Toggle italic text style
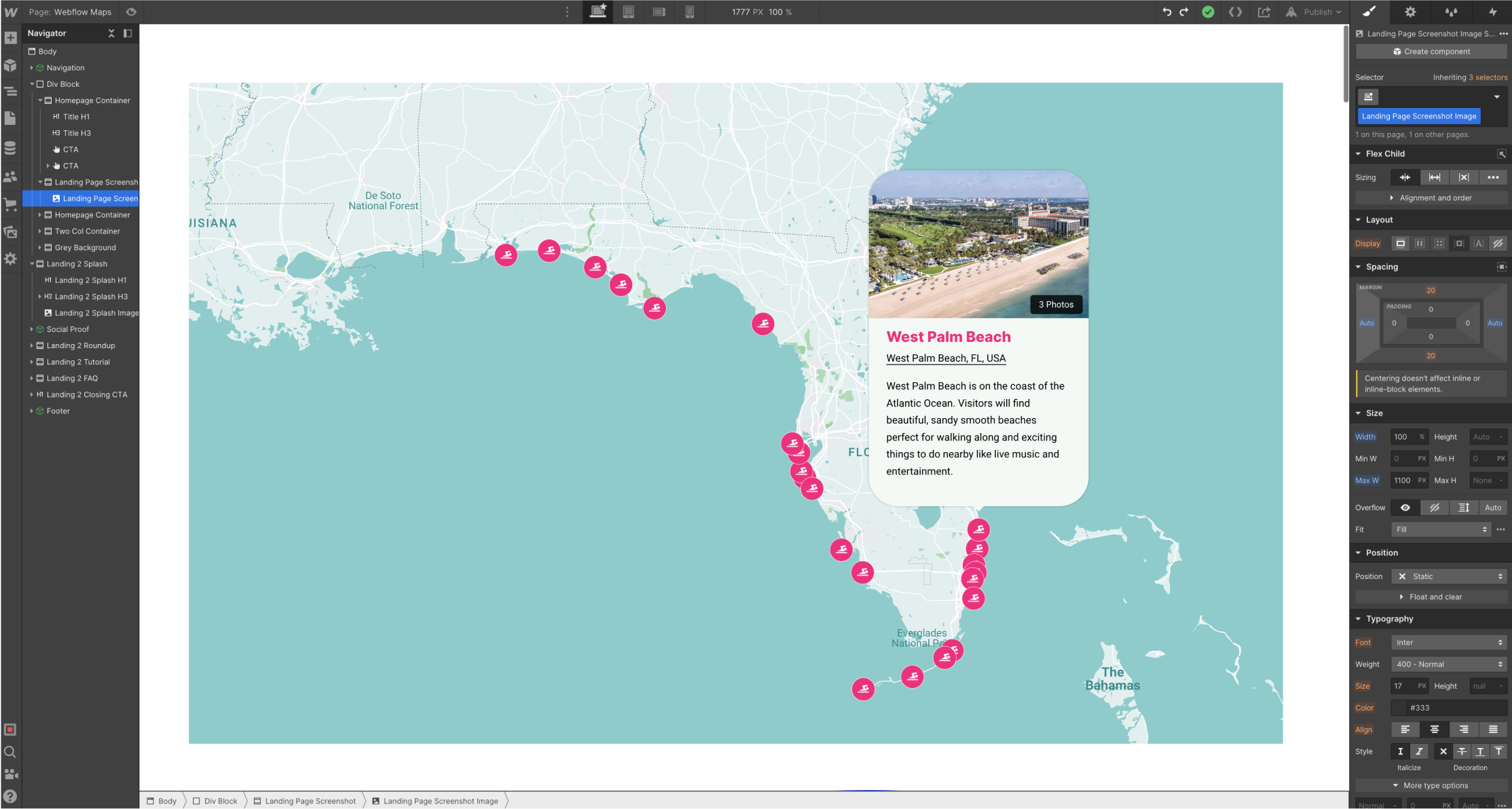This screenshot has height=809, width=1512. click(x=1419, y=751)
